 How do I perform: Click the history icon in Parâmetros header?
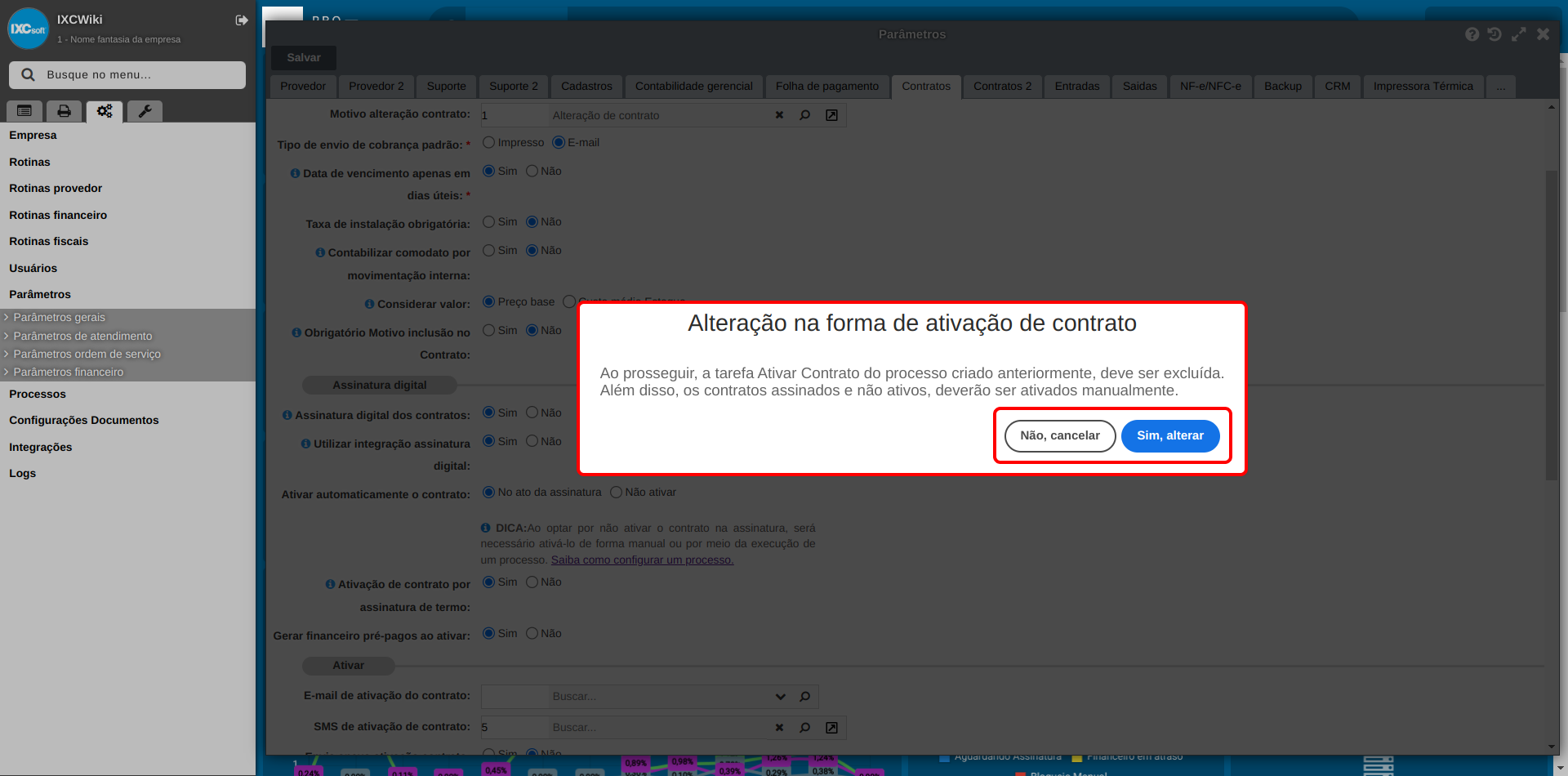tap(1494, 34)
